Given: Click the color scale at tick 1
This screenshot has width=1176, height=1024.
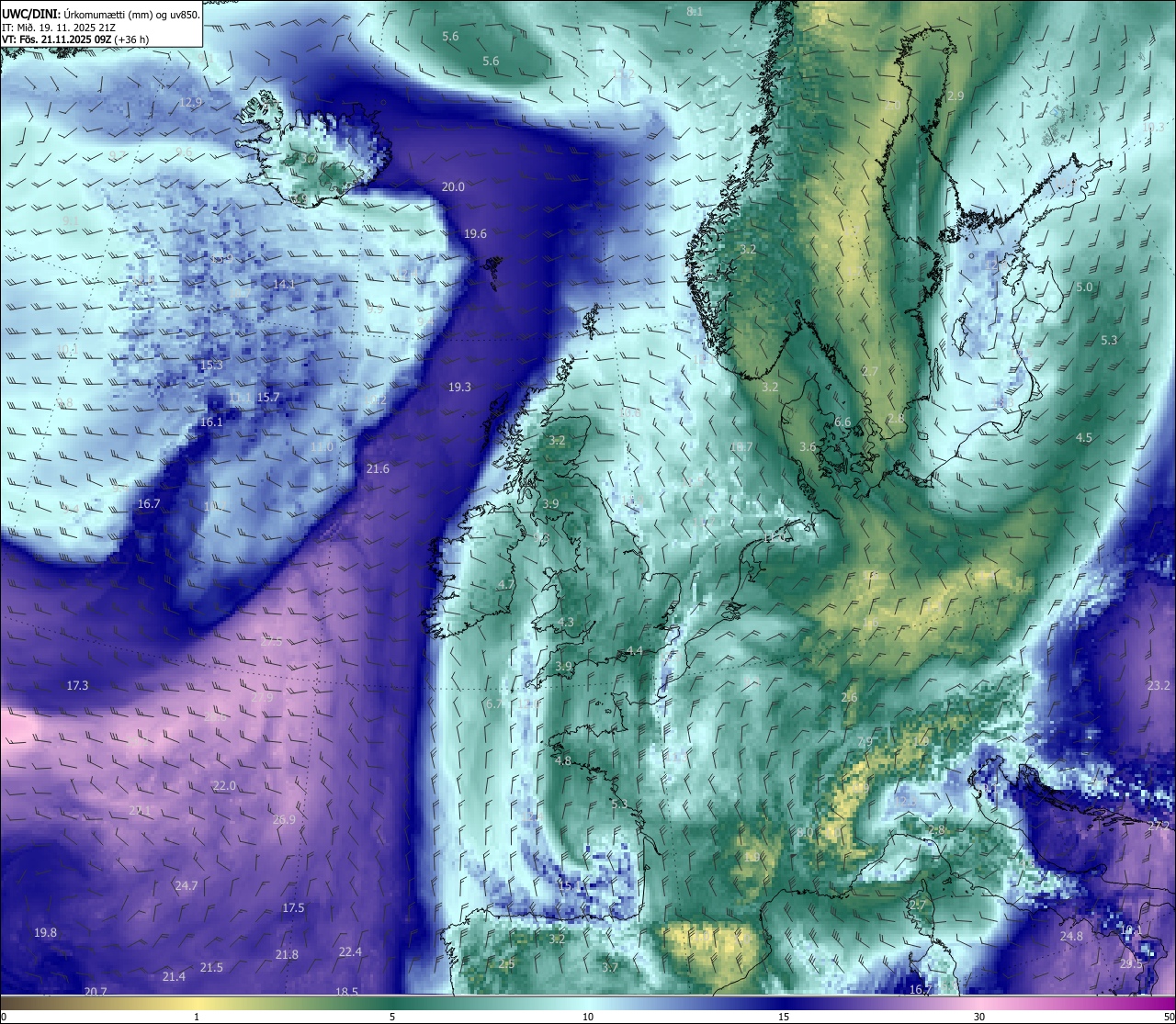Looking at the screenshot, I should (197, 1017).
